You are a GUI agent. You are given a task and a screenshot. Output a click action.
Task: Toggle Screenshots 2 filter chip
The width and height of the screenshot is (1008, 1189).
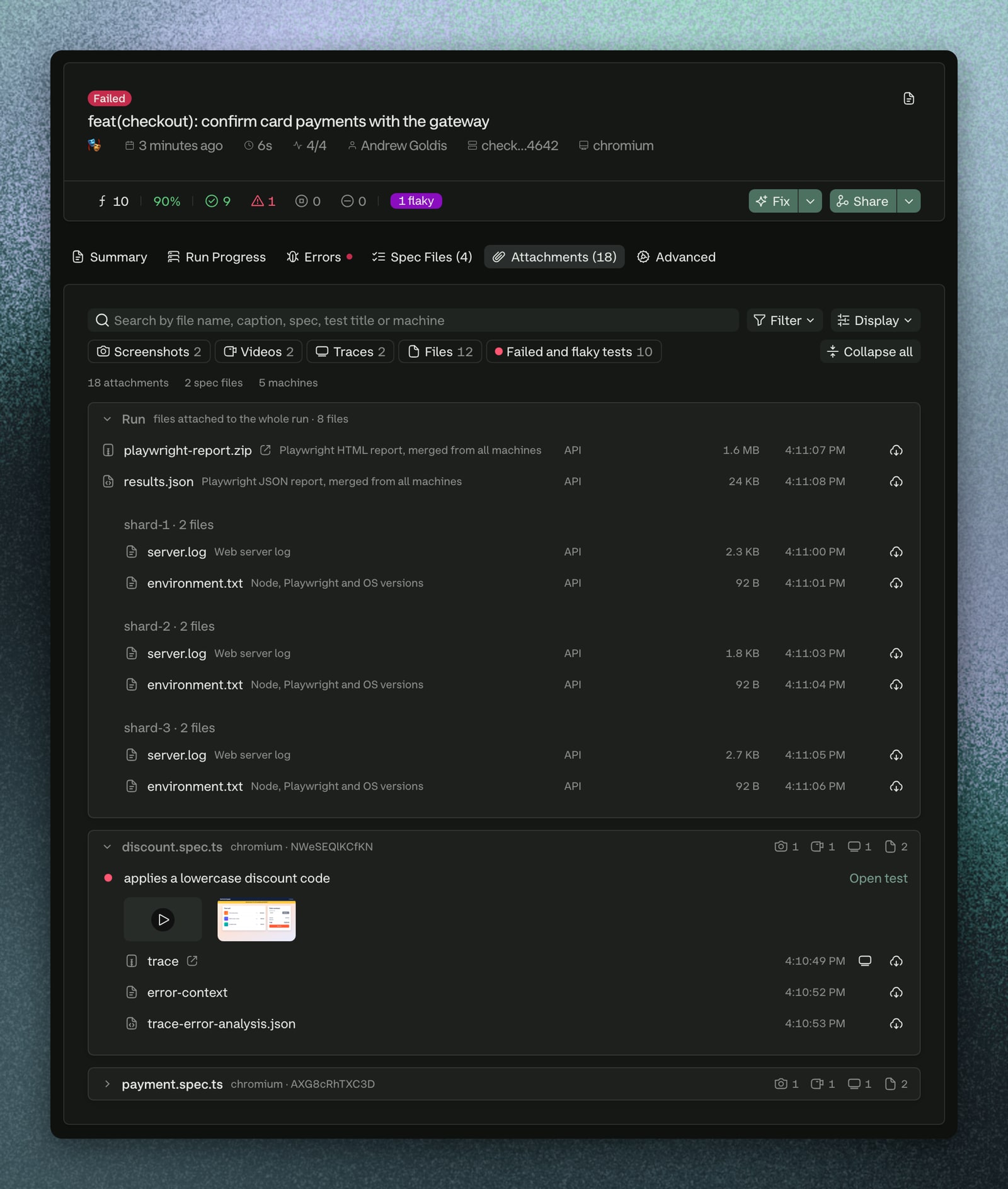tap(149, 352)
